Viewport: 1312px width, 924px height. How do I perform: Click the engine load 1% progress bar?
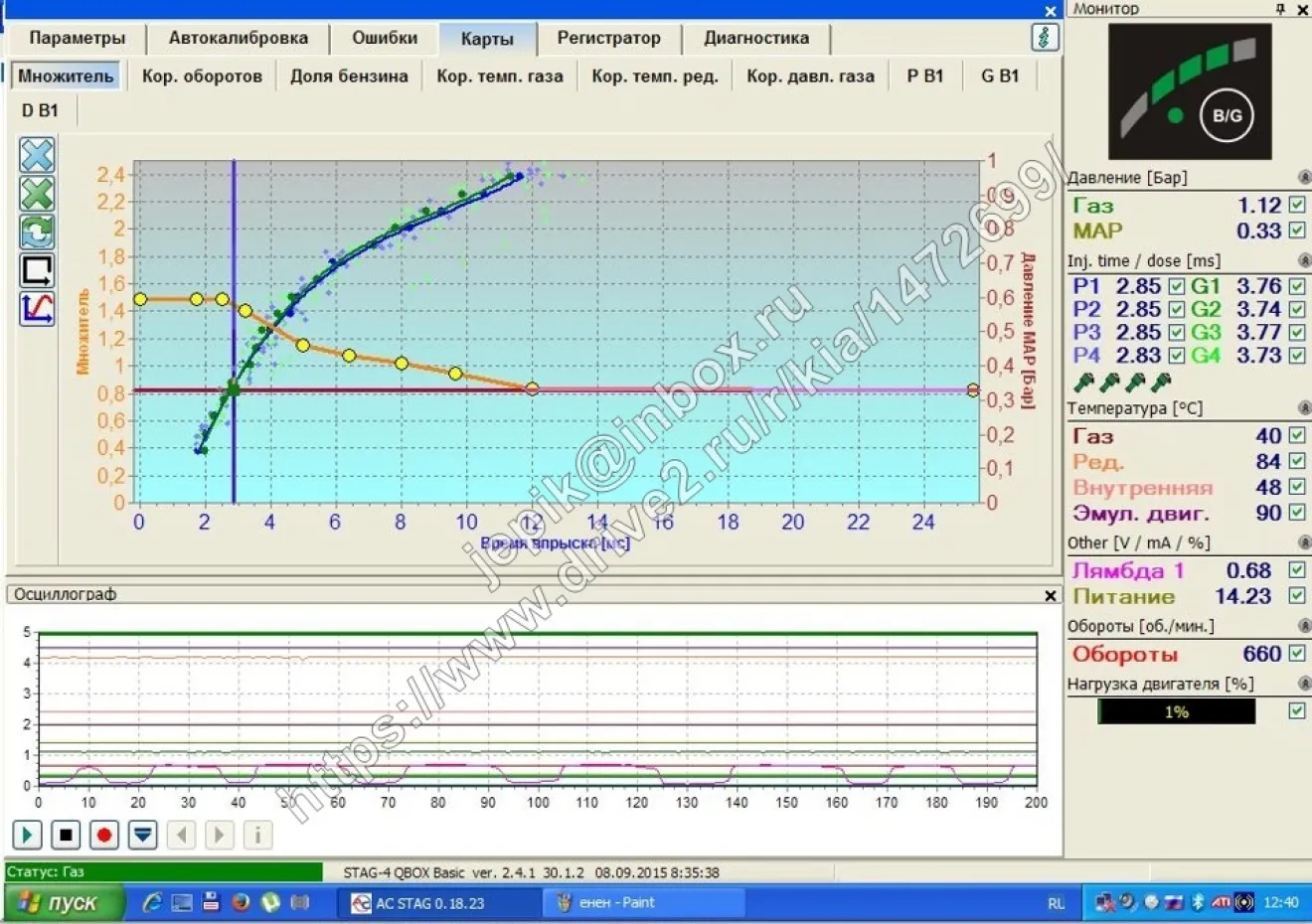1176,711
